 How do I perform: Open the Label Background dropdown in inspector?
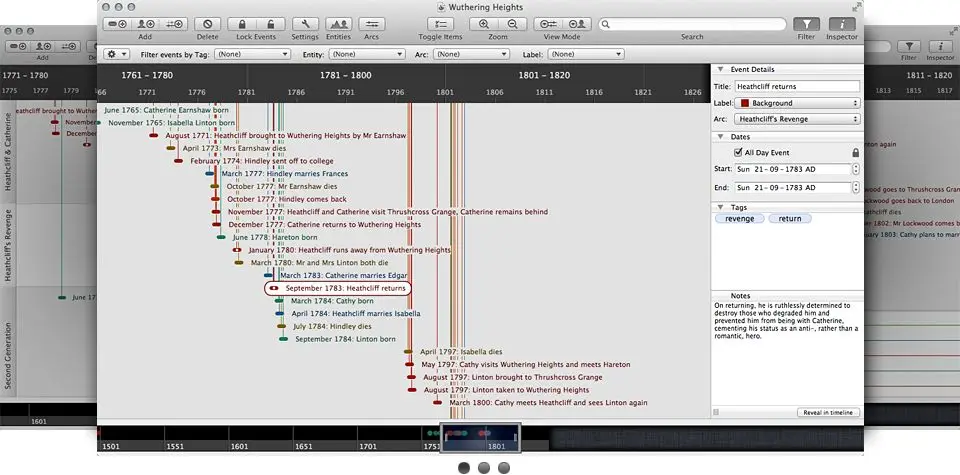pos(798,103)
